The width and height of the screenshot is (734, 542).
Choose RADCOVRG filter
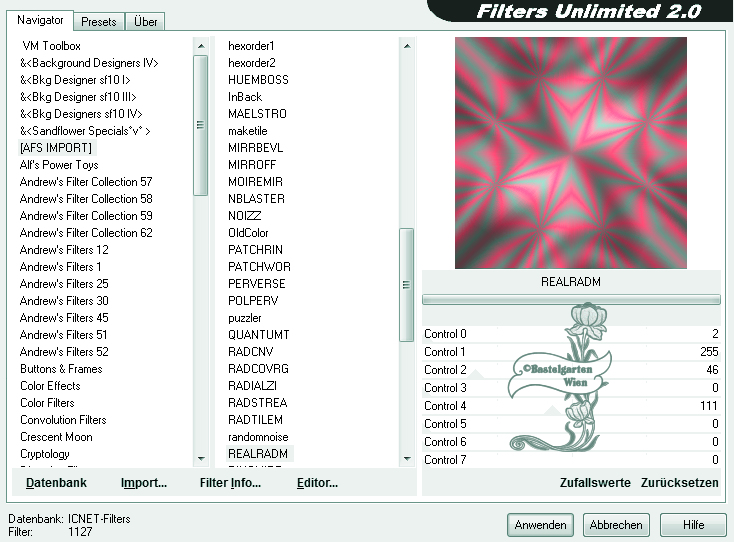point(258,369)
